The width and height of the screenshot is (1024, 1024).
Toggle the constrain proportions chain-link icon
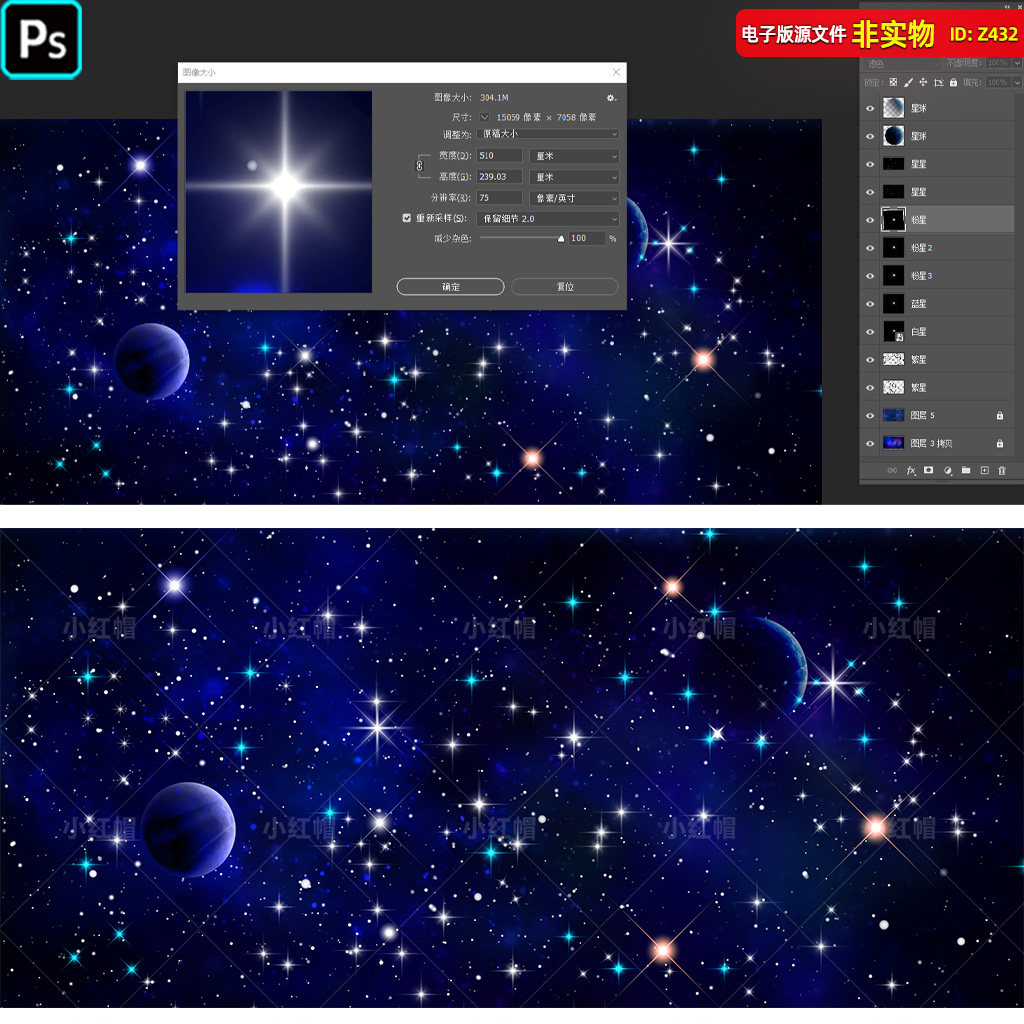pyautogui.click(x=419, y=166)
